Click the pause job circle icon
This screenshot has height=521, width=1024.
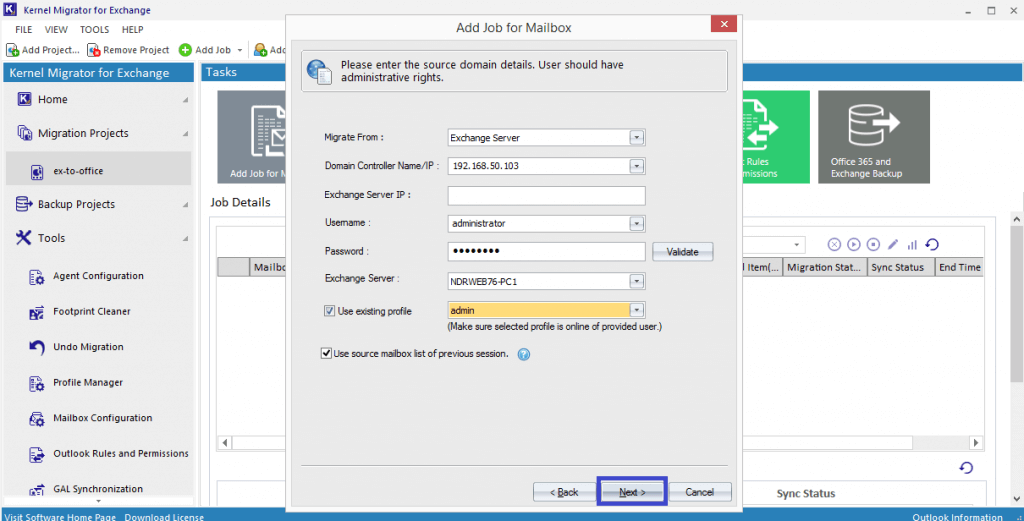point(873,244)
